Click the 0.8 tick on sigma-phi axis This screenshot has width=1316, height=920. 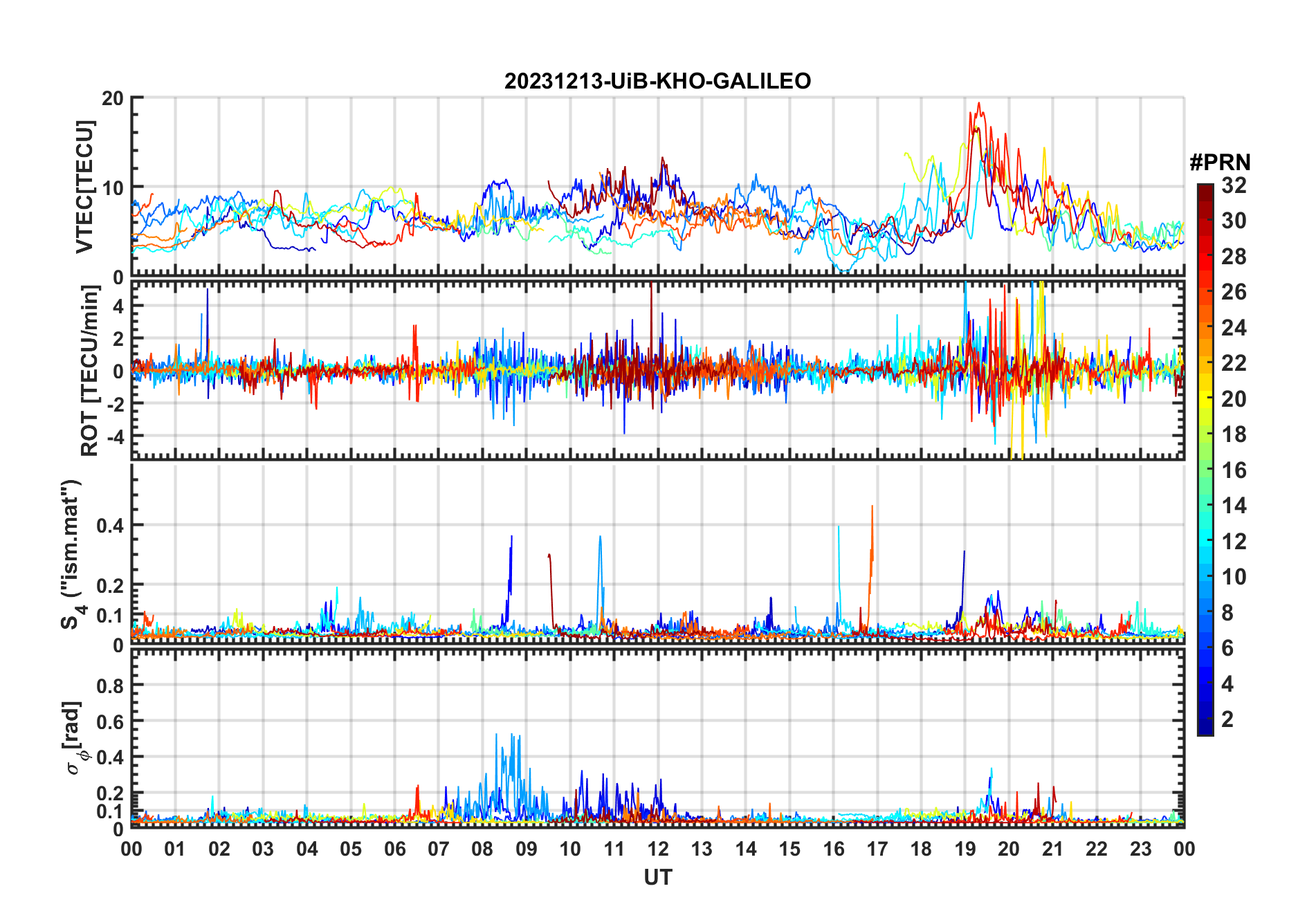[x=109, y=686]
